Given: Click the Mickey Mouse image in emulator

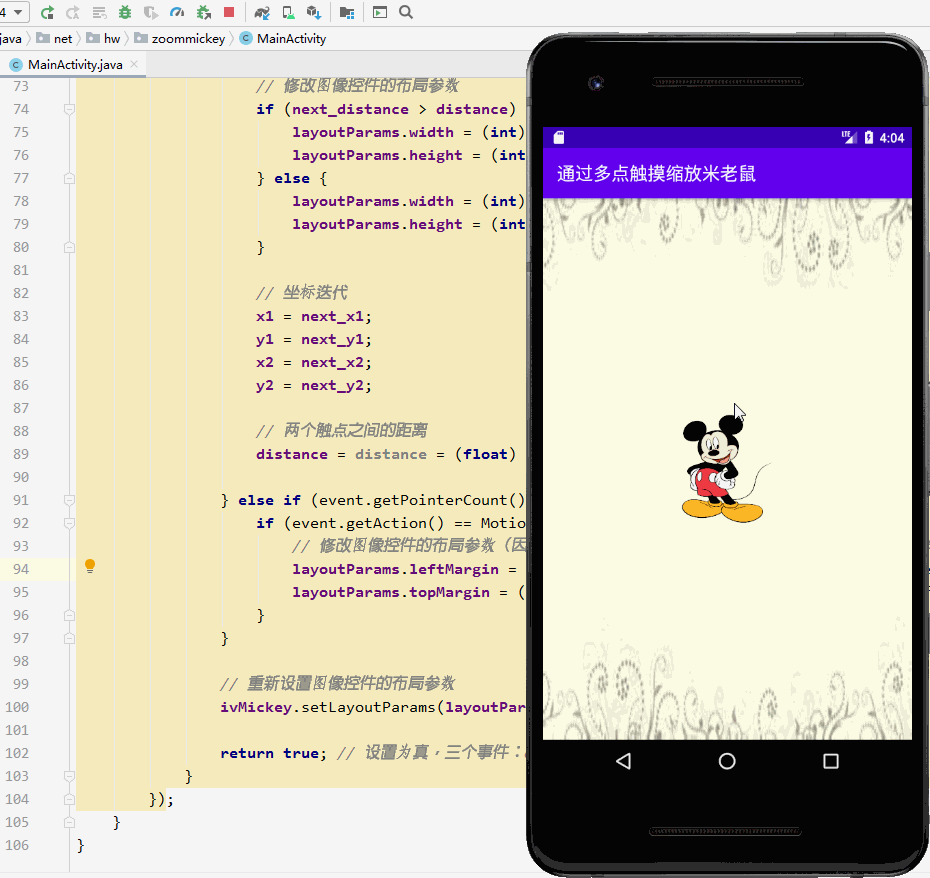Looking at the screenshot, I should 725,469.
